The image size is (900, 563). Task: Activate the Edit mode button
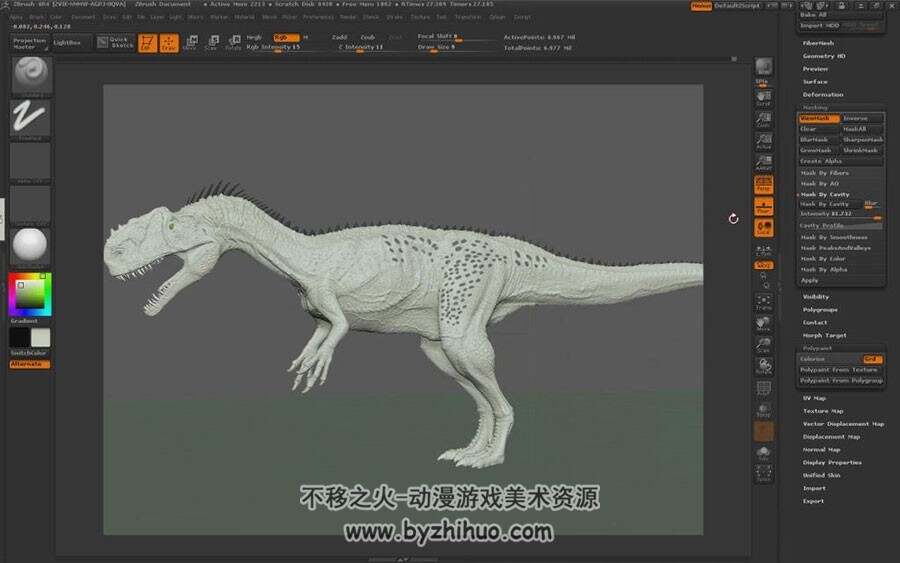[x=148, y=43]
